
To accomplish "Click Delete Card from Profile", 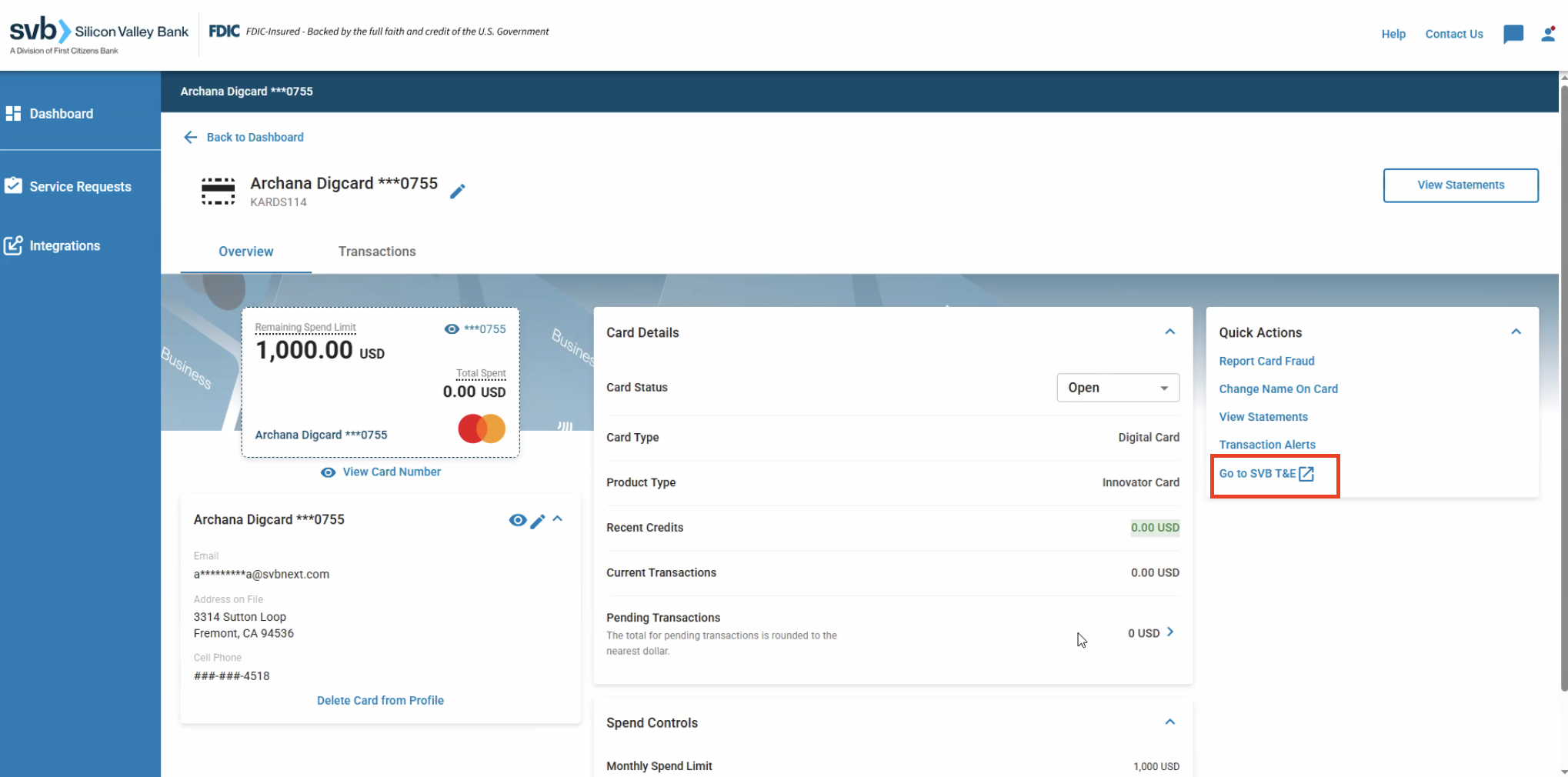I will (x=380, y=701).
